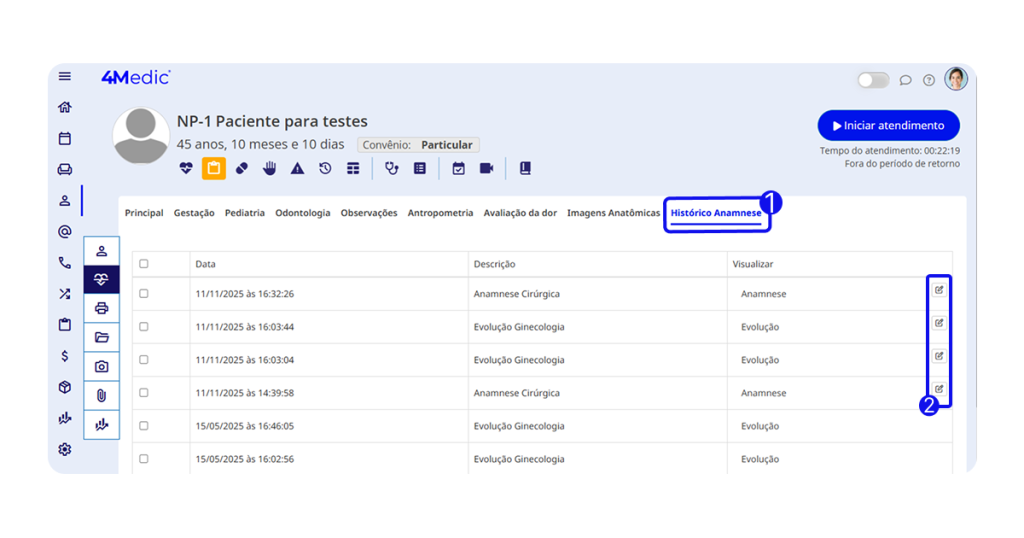1024x538 pixels.
Task: Open the pill medication icon
Action: (x=242, y=169)
